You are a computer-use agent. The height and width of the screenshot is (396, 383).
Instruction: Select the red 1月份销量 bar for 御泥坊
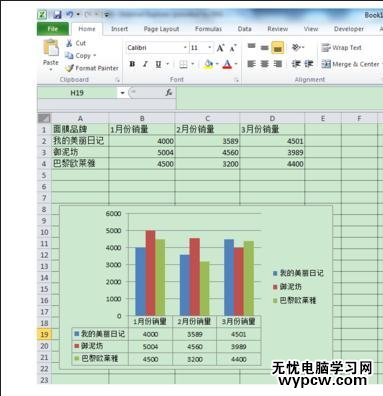click(150, 273)
